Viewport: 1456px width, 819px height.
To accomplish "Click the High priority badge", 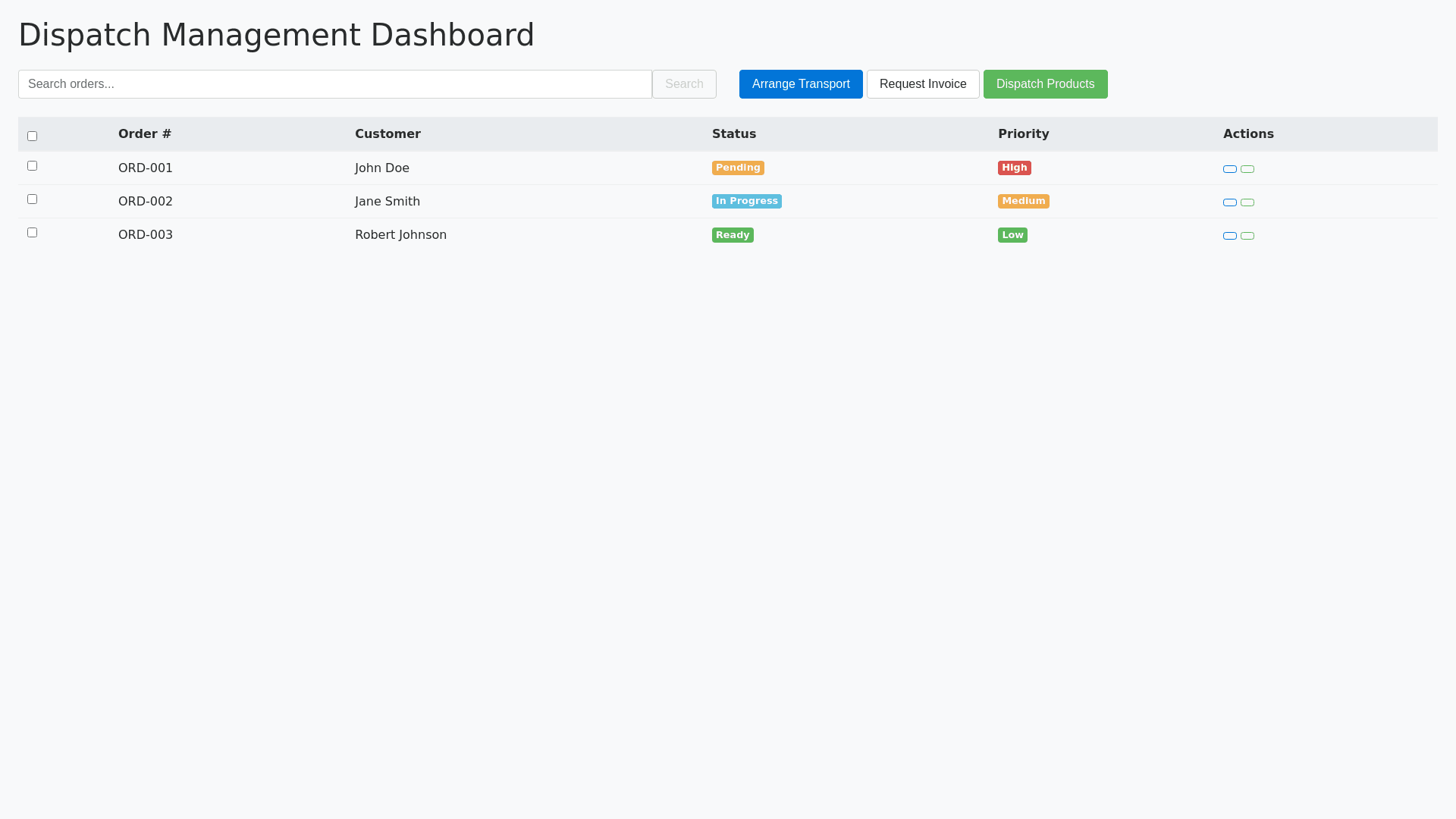I will coord(1014,168).
